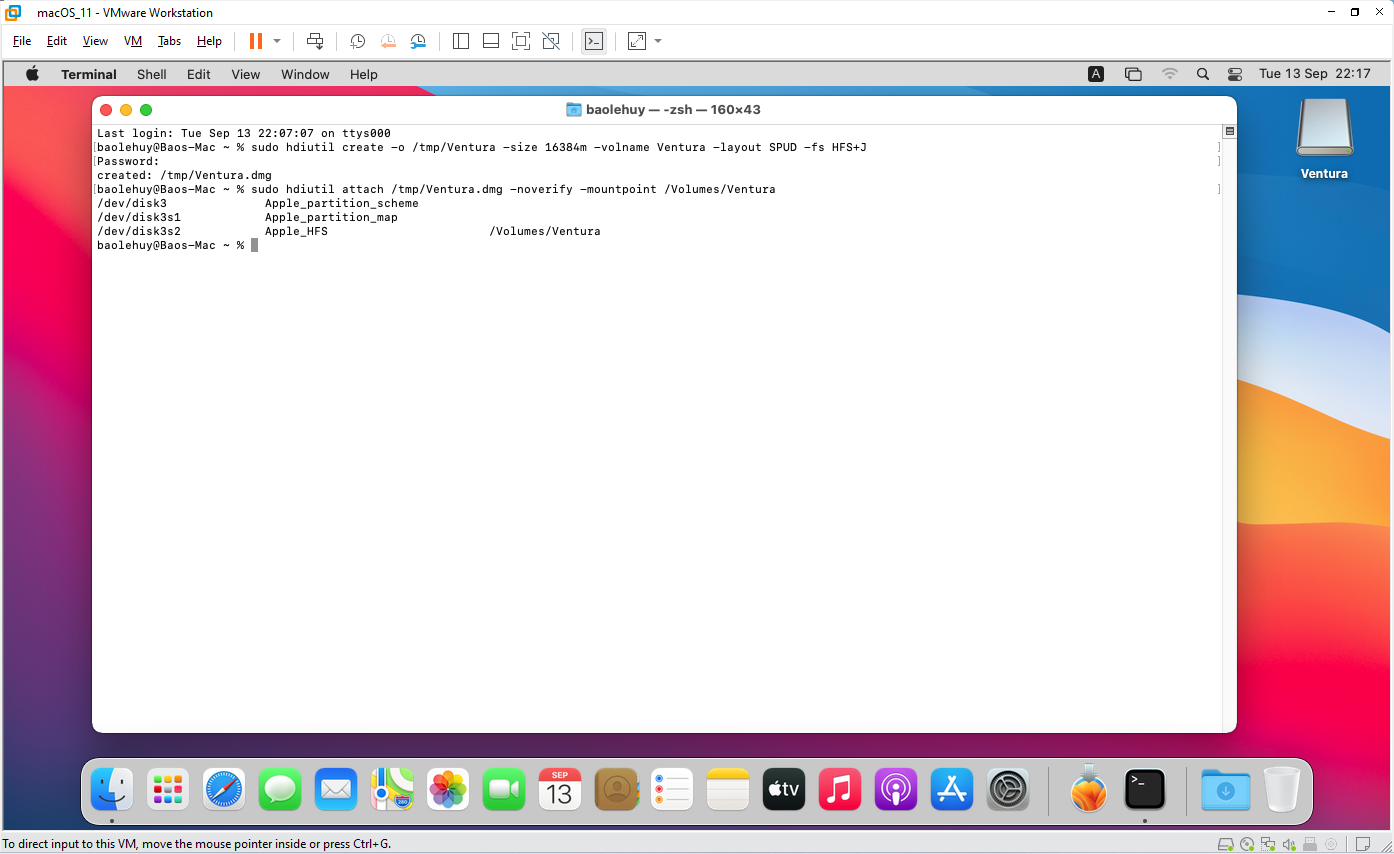Enter VMware full screen mode
This screenshot has width=1394, height=854.
[521, 41]
